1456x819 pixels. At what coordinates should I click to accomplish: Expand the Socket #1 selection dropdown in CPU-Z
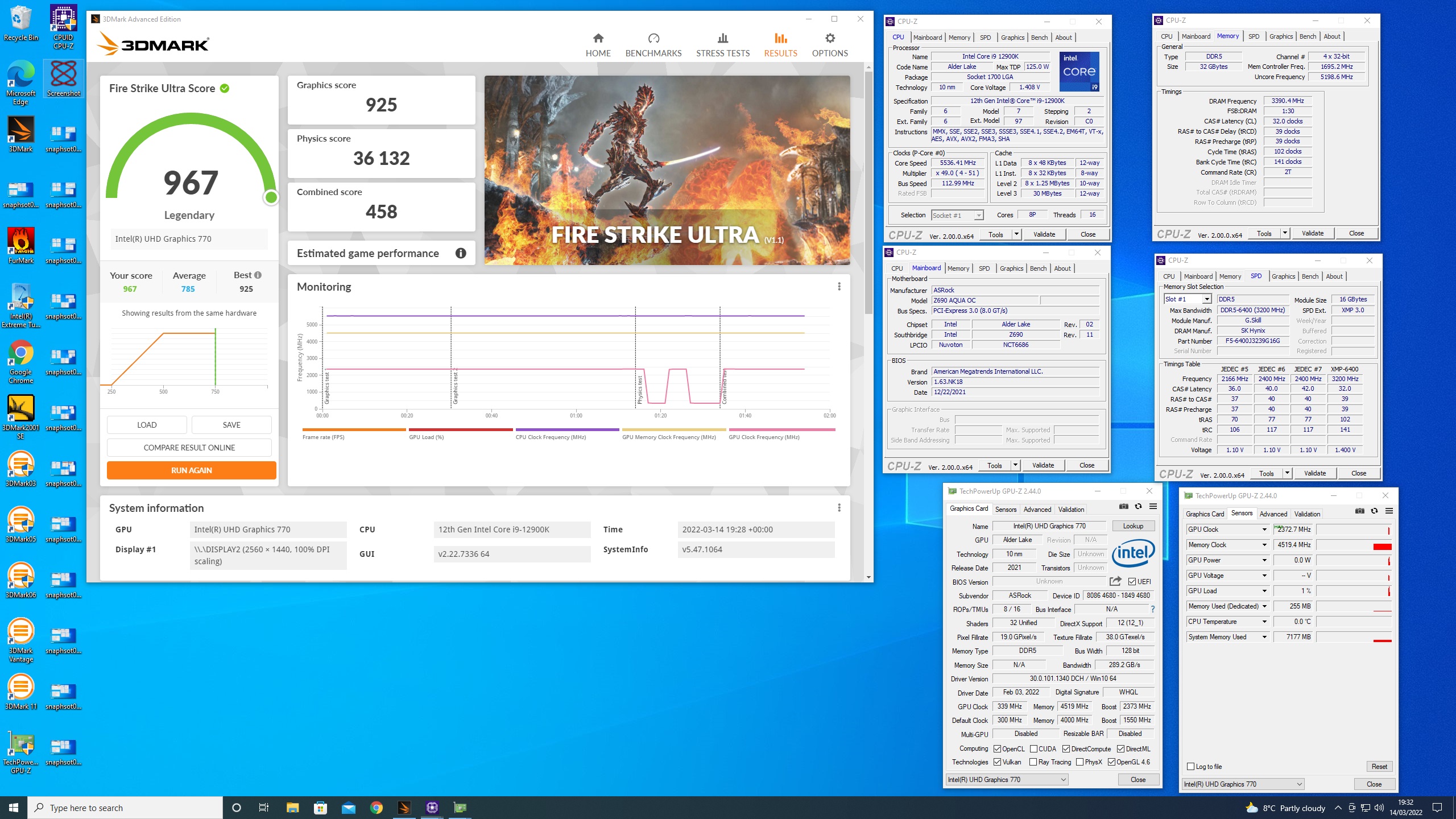978,216
